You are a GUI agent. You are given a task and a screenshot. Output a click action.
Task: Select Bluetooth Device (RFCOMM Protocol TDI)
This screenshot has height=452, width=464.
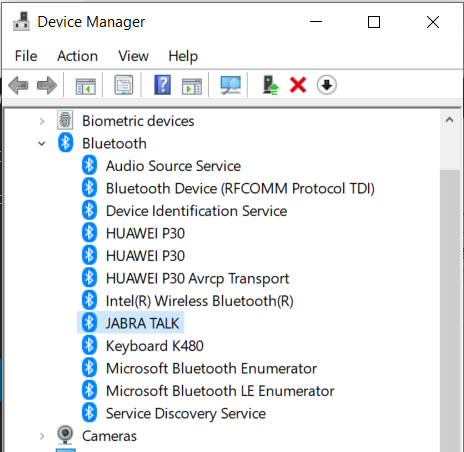(240, 189)
